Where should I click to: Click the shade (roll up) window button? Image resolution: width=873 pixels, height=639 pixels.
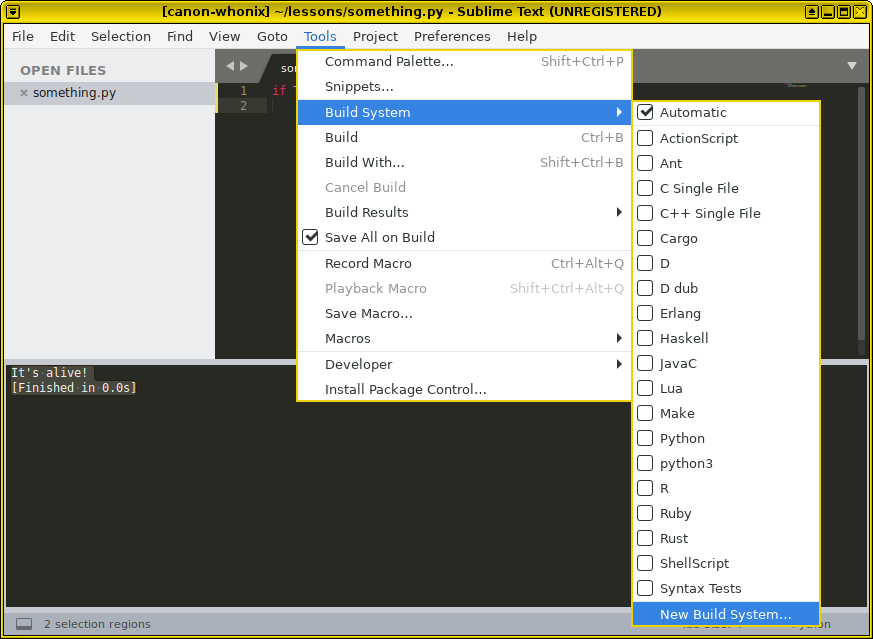tap(813, 12)
